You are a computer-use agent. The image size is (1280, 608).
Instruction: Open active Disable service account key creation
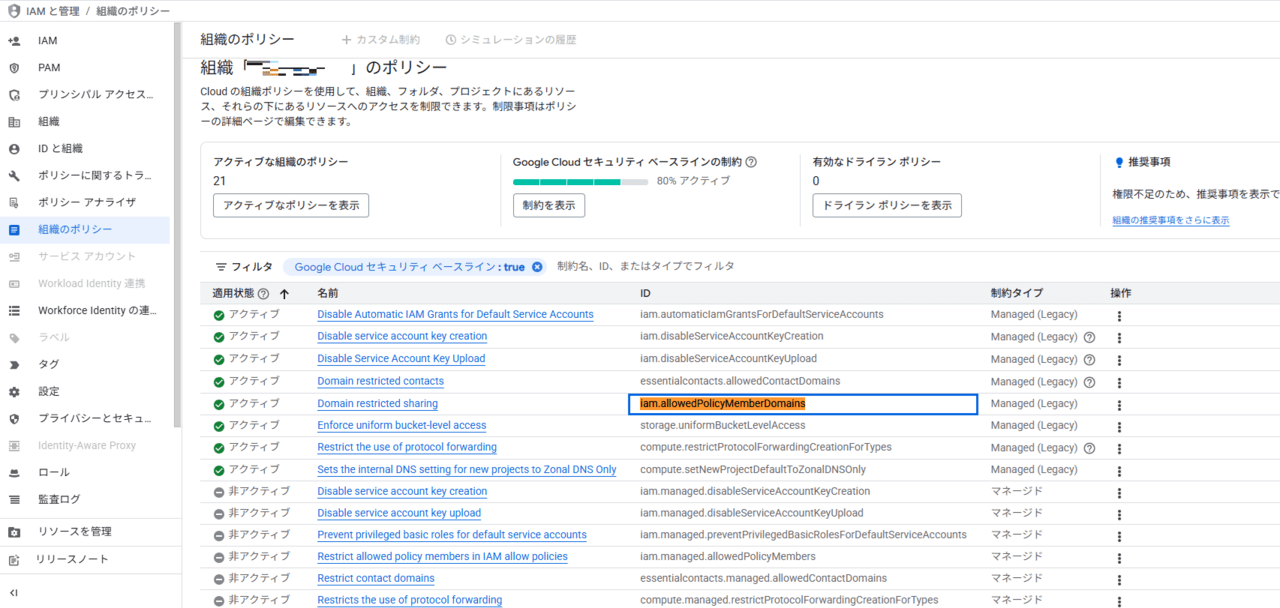402,337
